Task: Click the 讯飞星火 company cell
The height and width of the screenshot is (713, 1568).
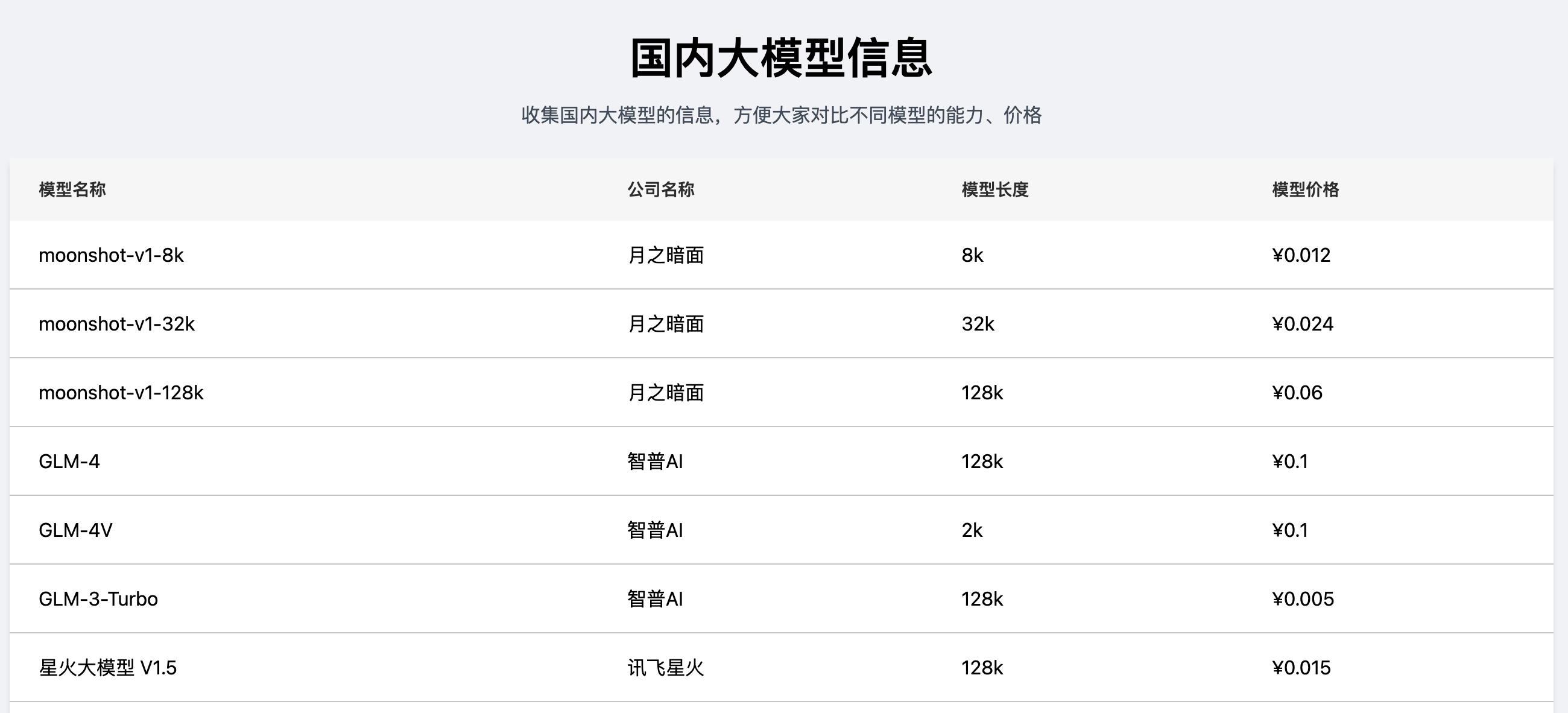Action: [x=666, y=668]
